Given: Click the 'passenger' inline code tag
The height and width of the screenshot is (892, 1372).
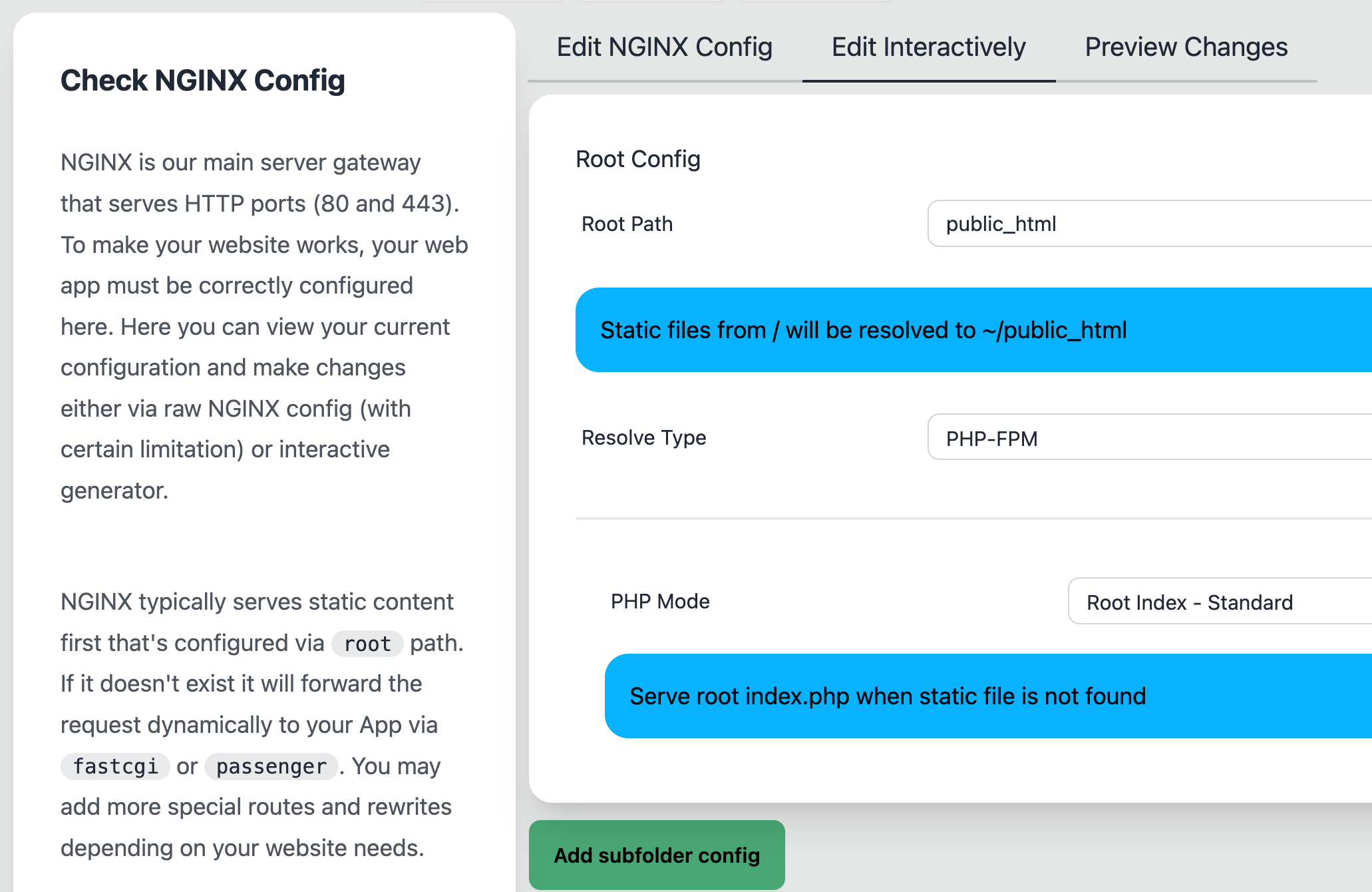Looking at the screenshot, I should pyautogui.click(x=271, y=767).
